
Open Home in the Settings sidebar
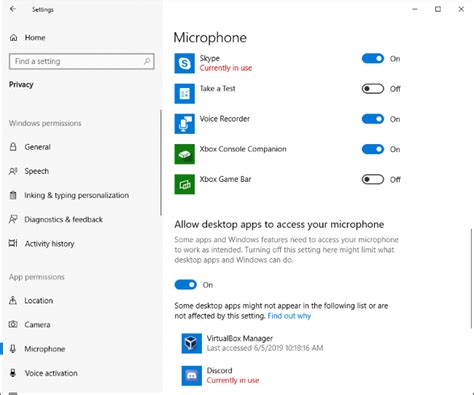point(35,37)
